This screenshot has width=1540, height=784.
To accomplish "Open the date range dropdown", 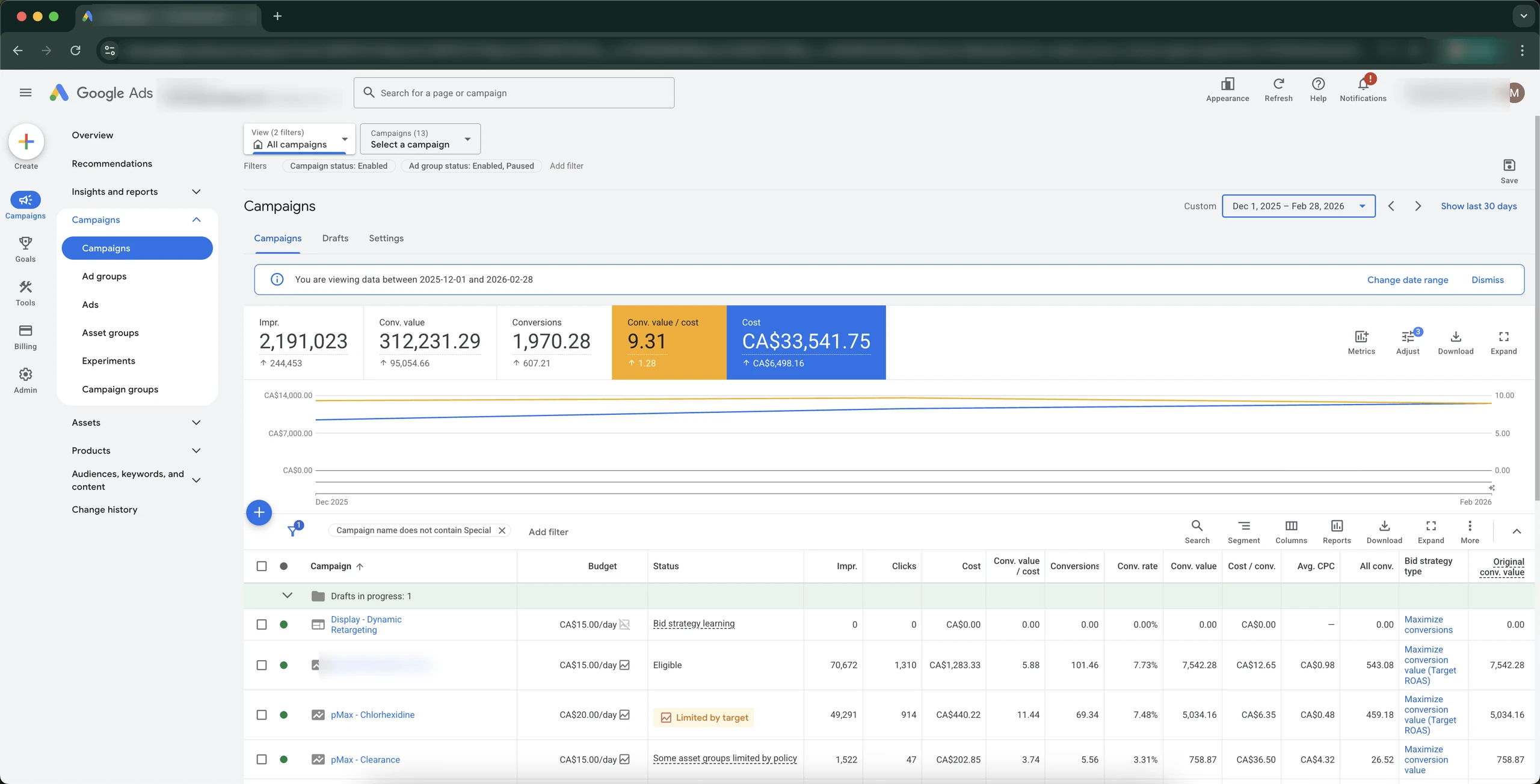I will pyautogui.click(x=1299, y=206).
